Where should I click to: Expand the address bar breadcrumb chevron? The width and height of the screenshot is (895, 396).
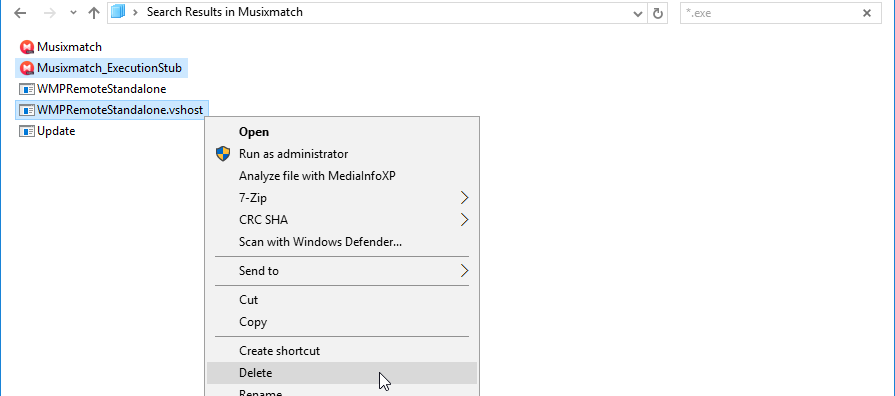pos(136,12)
